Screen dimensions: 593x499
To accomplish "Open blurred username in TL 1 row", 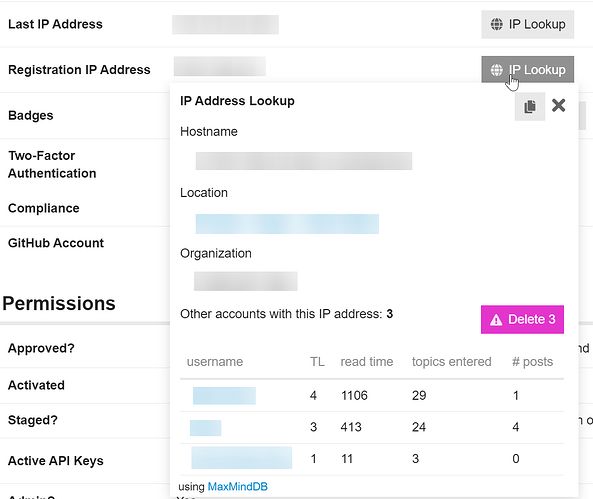I will (x=242, y=458).
